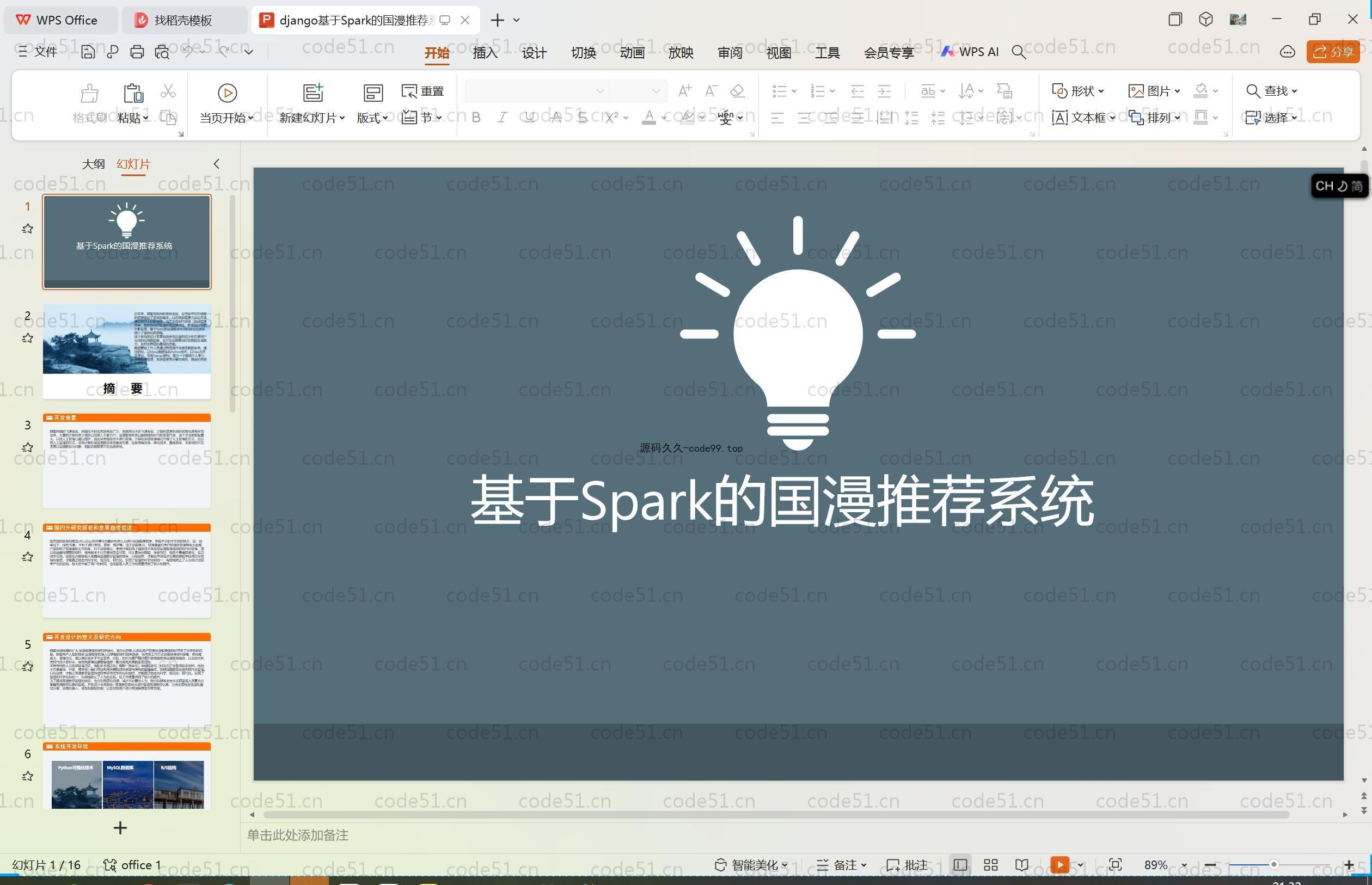Click zoom in plus button

click(x=1349, y=865)
